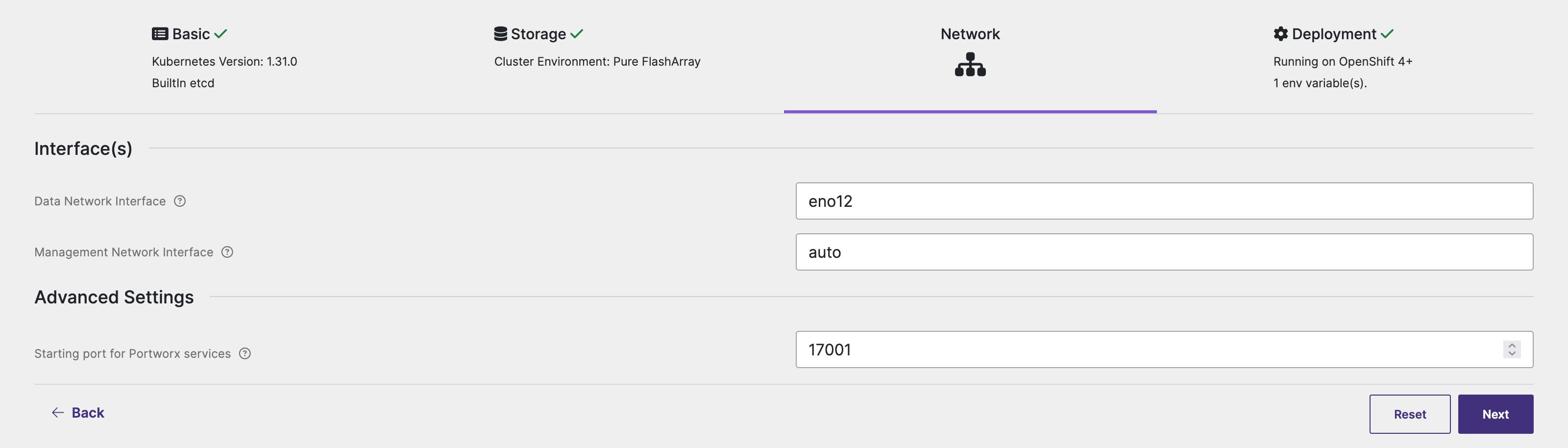Increment the port using the up stepper arrow
The height and width of the screenshot is (448, 1568).
coord(1512,346)
